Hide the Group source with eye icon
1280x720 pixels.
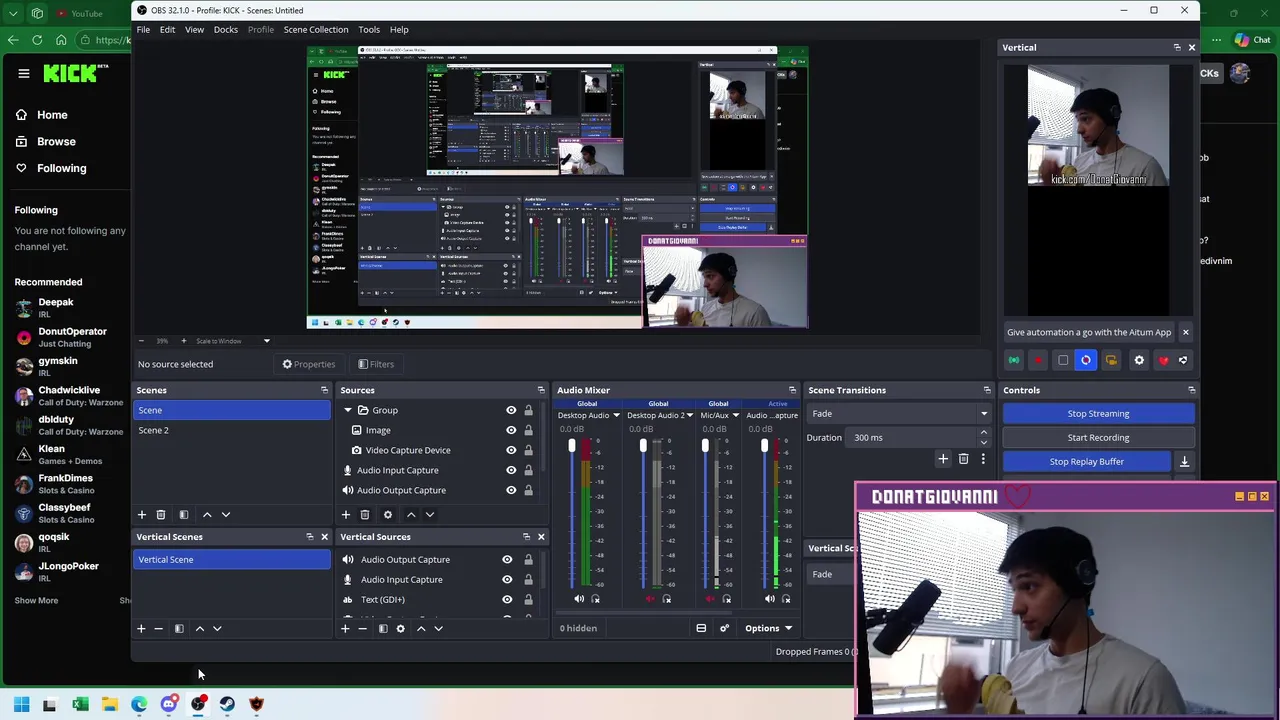[x=511, y=410]
